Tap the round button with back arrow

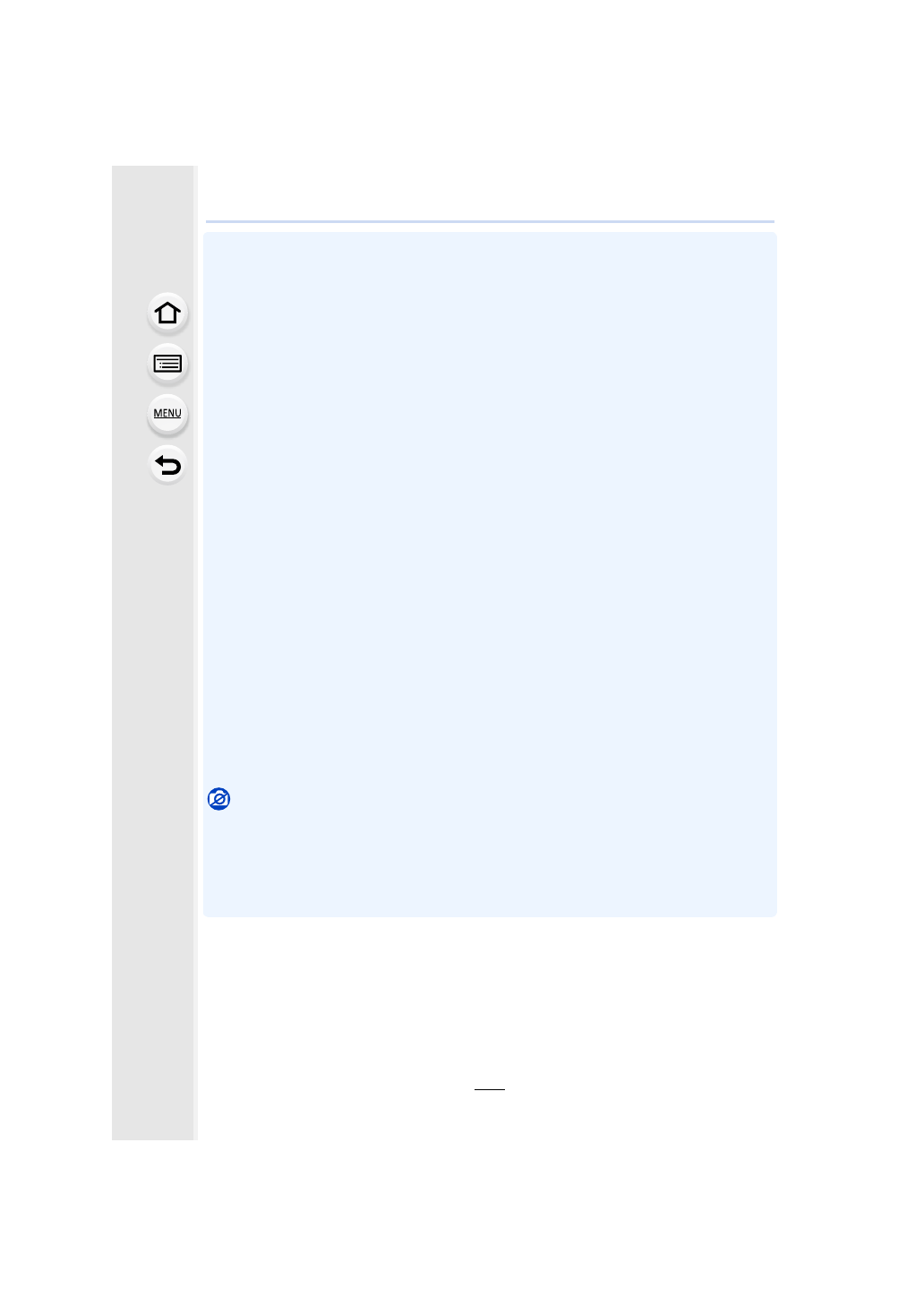[x=167, y=465]
